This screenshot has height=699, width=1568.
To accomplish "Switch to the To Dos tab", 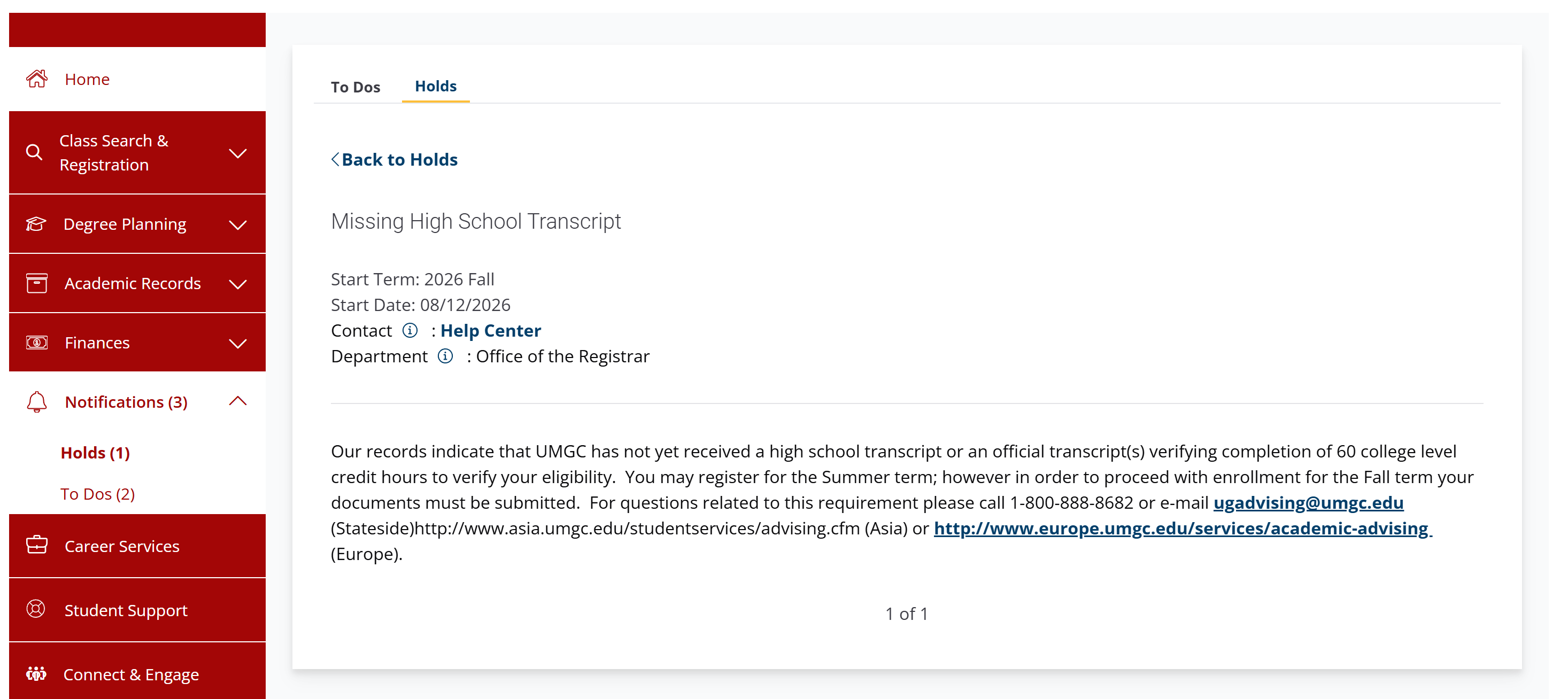I will point(356,87).
